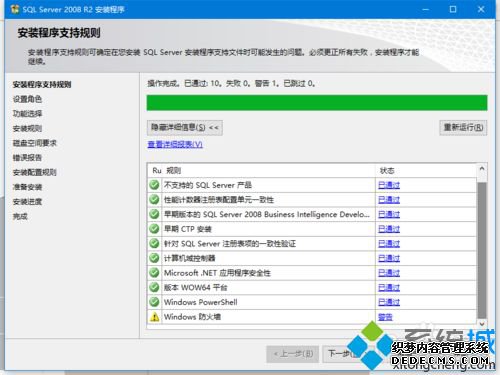This screenshot has width=500, height=375.
Task: Hide details with 隐藏详细信息(S) button
Action: [x=185, y=127]
